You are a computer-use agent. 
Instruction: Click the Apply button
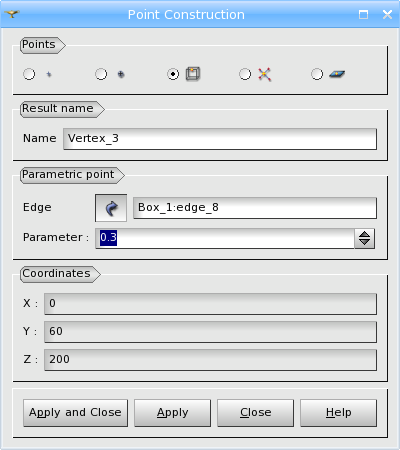click(x=173, y=413)
